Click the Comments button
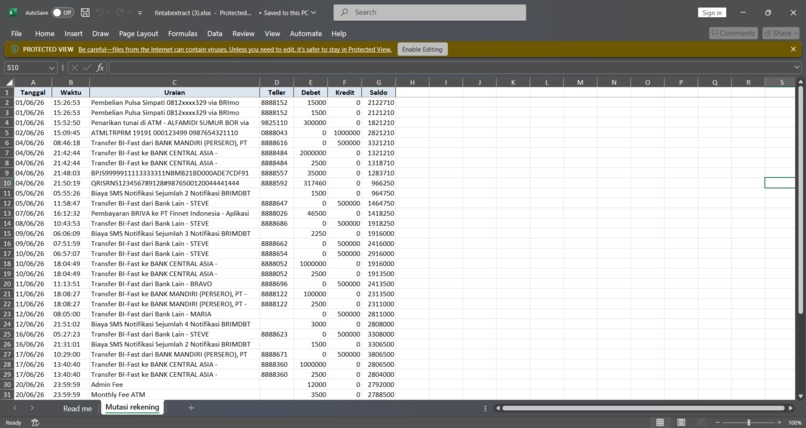Image resolution: width=806 pixels, height=428 pixels. pyautogui.click(x=734, y=33)
